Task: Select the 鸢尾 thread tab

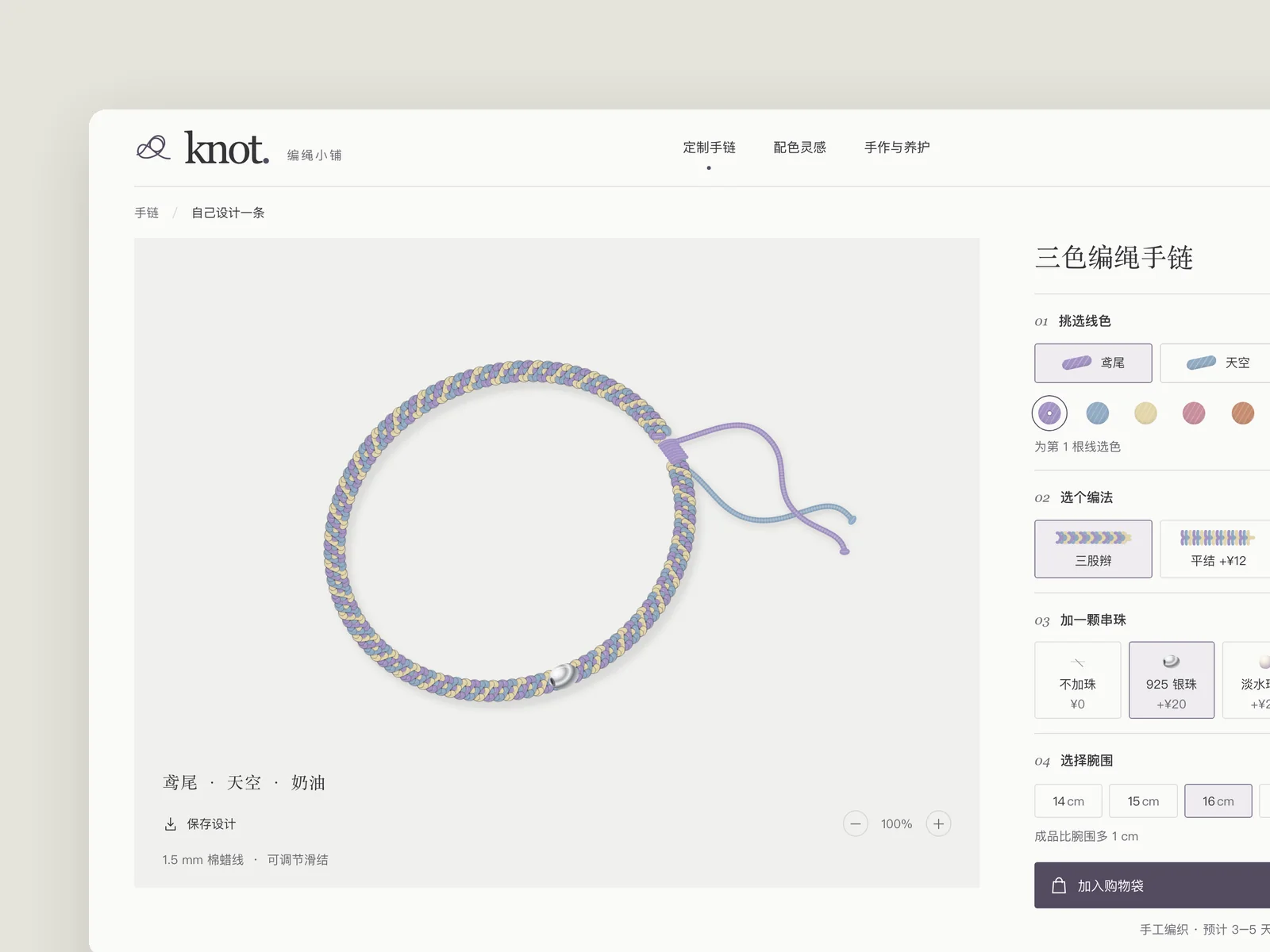Action: (1093, 363)
